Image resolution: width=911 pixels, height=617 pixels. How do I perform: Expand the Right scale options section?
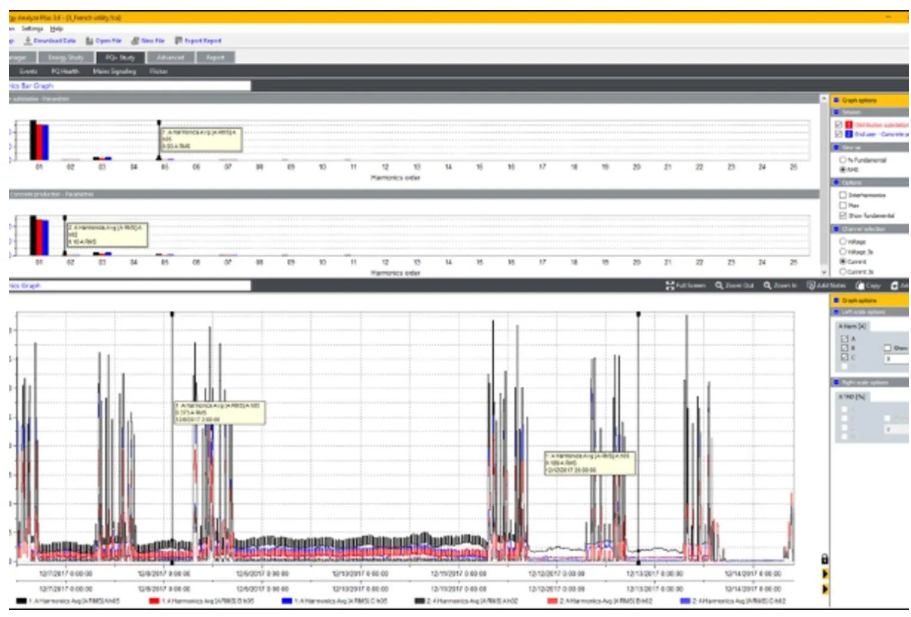pos(837,382)
